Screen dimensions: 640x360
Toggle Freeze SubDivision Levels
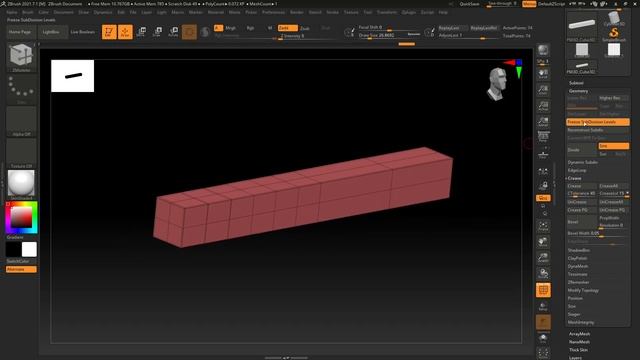point(598,122)
